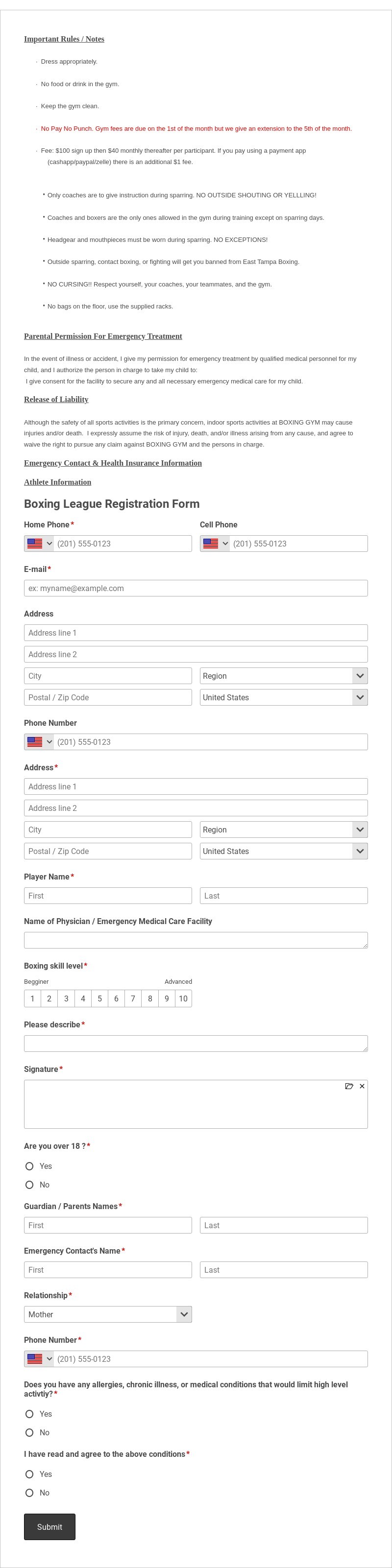Click the Please describe text area
The width and height of the screenshot is (392, 1568).
coord(196,1044)
